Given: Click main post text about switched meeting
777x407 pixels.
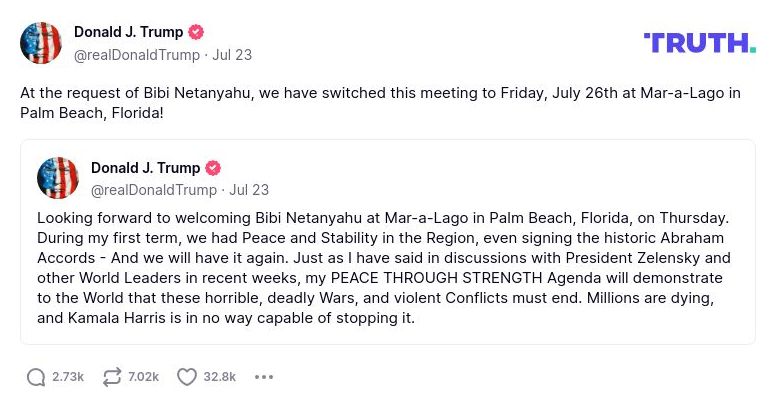Looking at the screenshot, I should coord(380,103).
